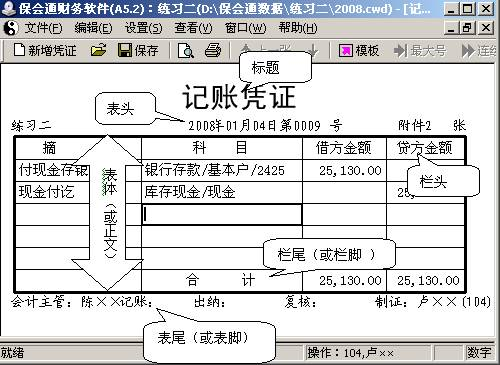Restore the inner document window

[x=467, y=28]
